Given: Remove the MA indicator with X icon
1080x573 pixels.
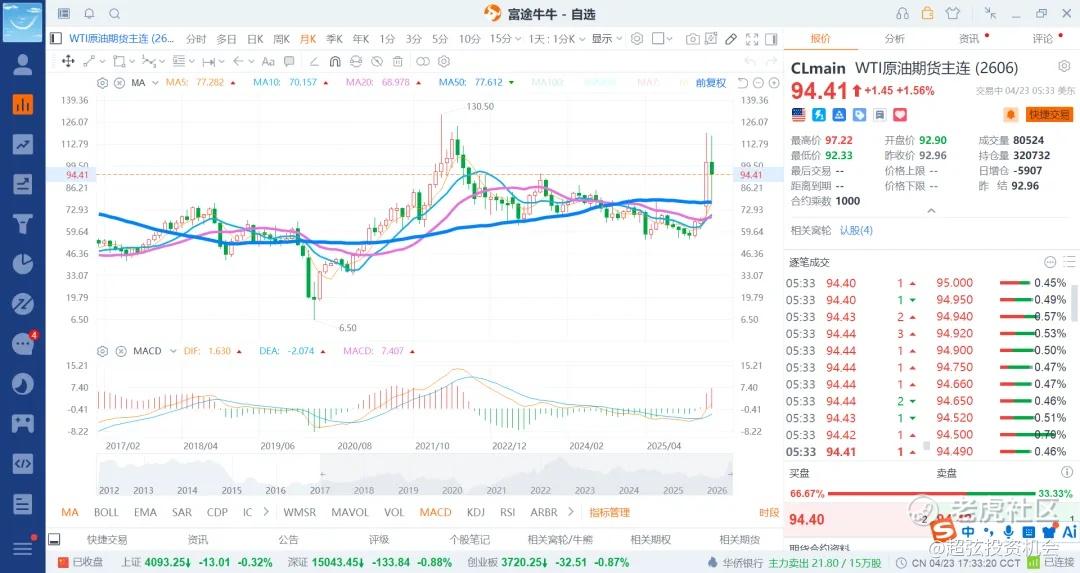Looking at the screenshot, I should pos(119,83).
